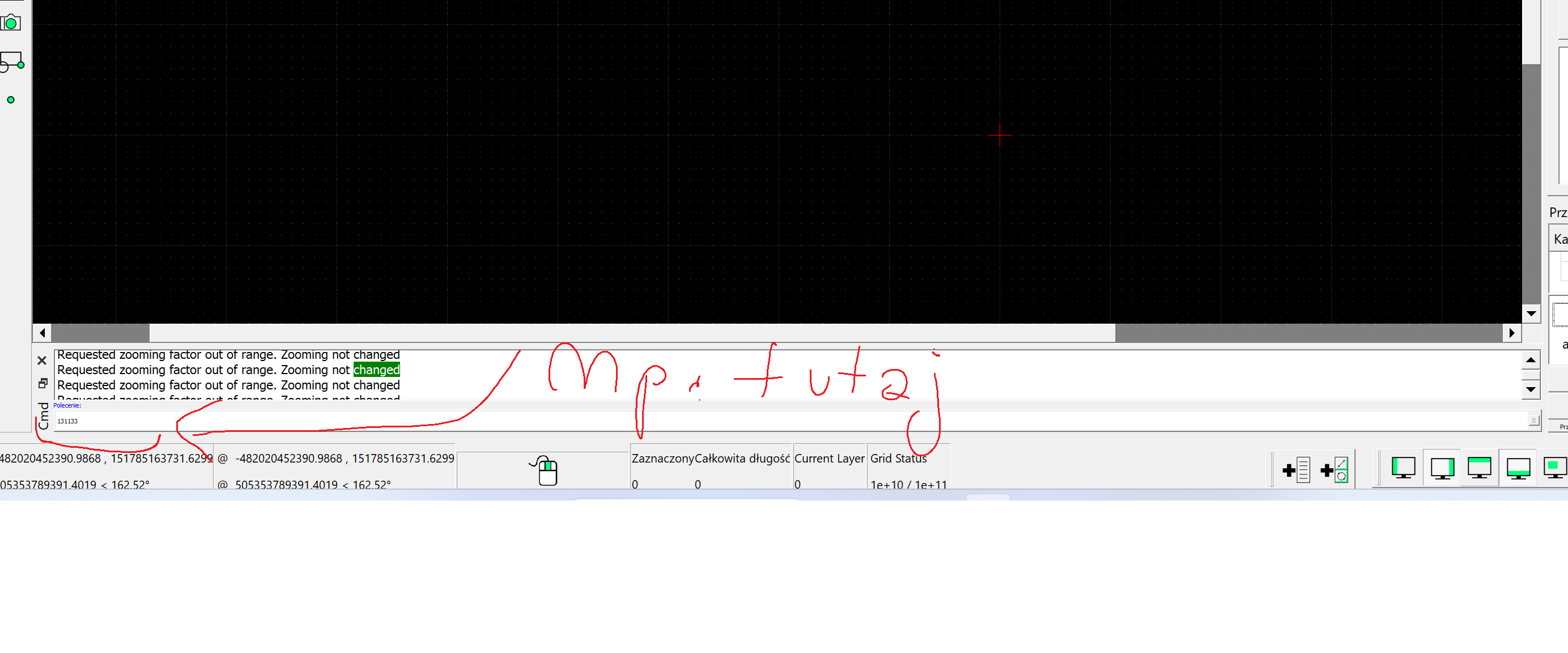The width and height of the screenshot is (1568, 653).
Task: Click the command history scroll up arrow
Action: pos(1530,360)
